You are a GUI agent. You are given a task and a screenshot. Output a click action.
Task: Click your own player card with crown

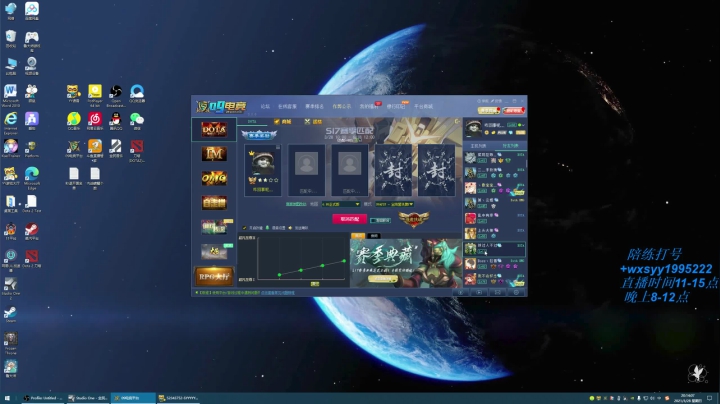[x=263, y=170]
